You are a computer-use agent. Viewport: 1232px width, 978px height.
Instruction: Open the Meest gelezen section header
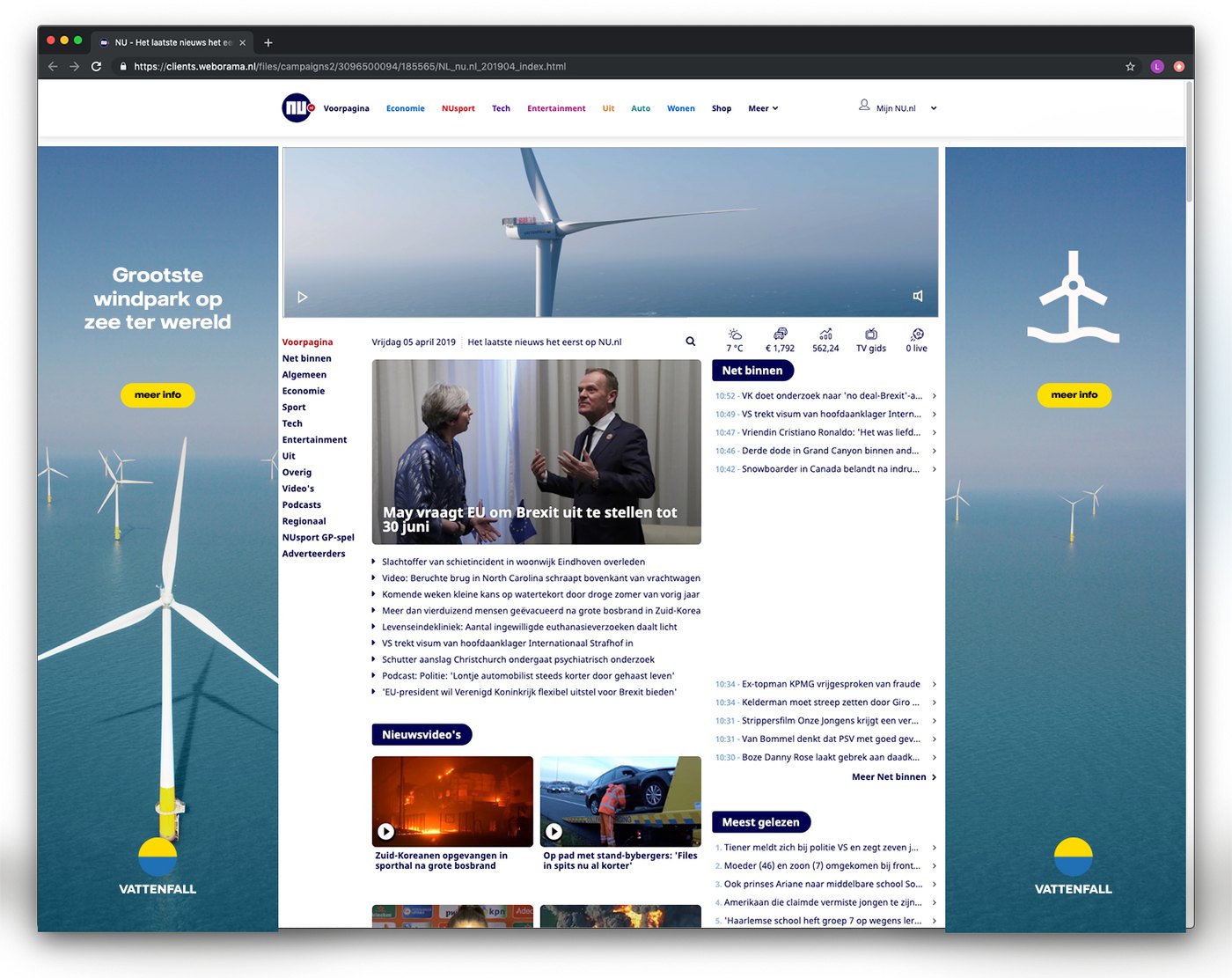point(761,822)
